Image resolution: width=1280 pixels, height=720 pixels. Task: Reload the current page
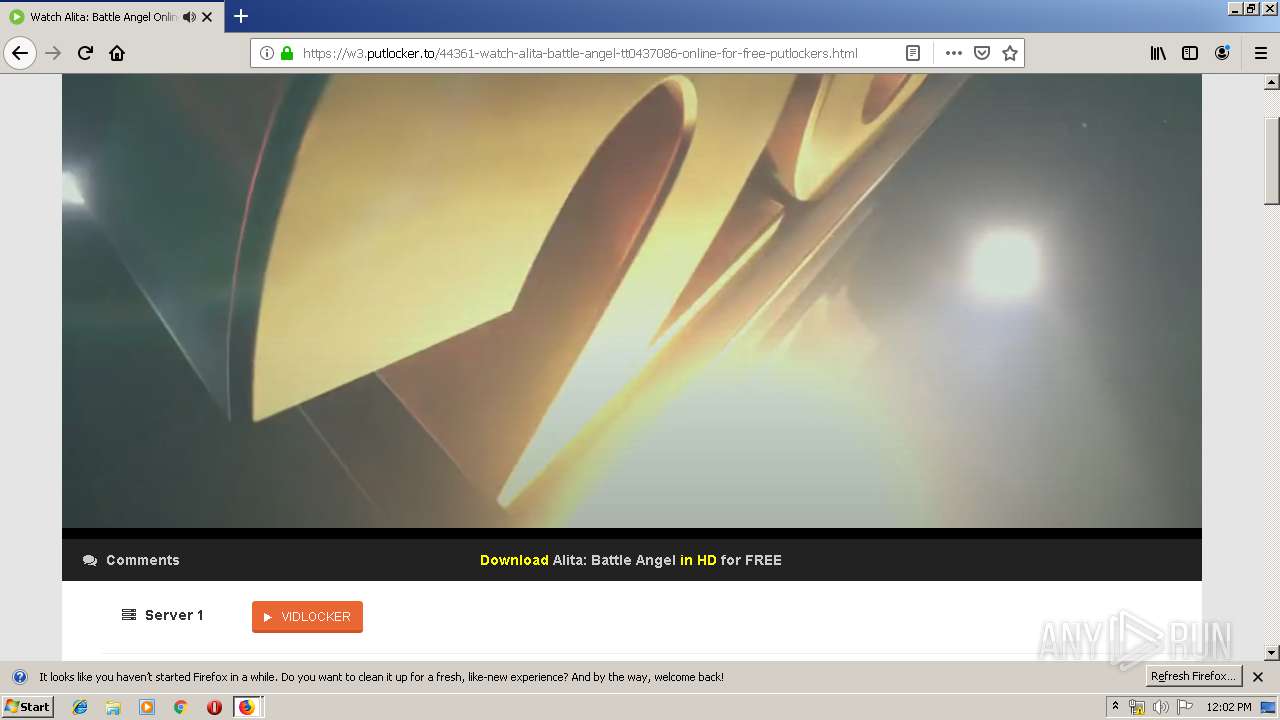[x=85, y=53]
